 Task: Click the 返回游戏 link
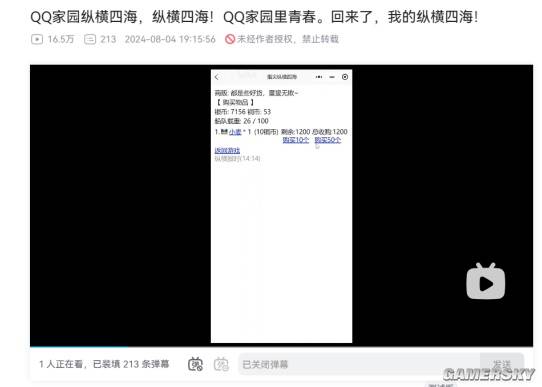pos(227,150)
